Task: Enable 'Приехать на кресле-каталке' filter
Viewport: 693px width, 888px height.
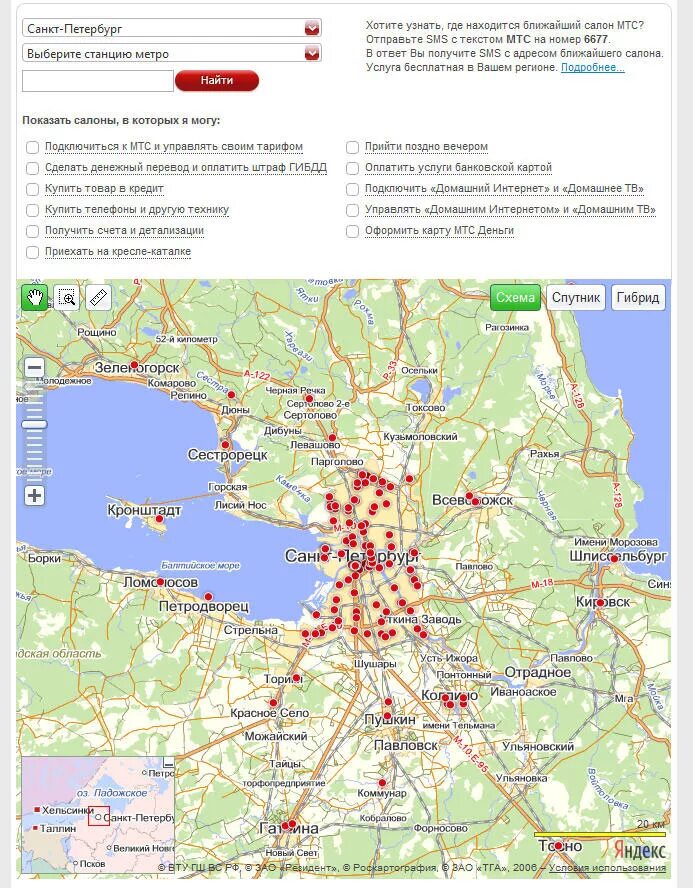Action: [x=32, y=252]
